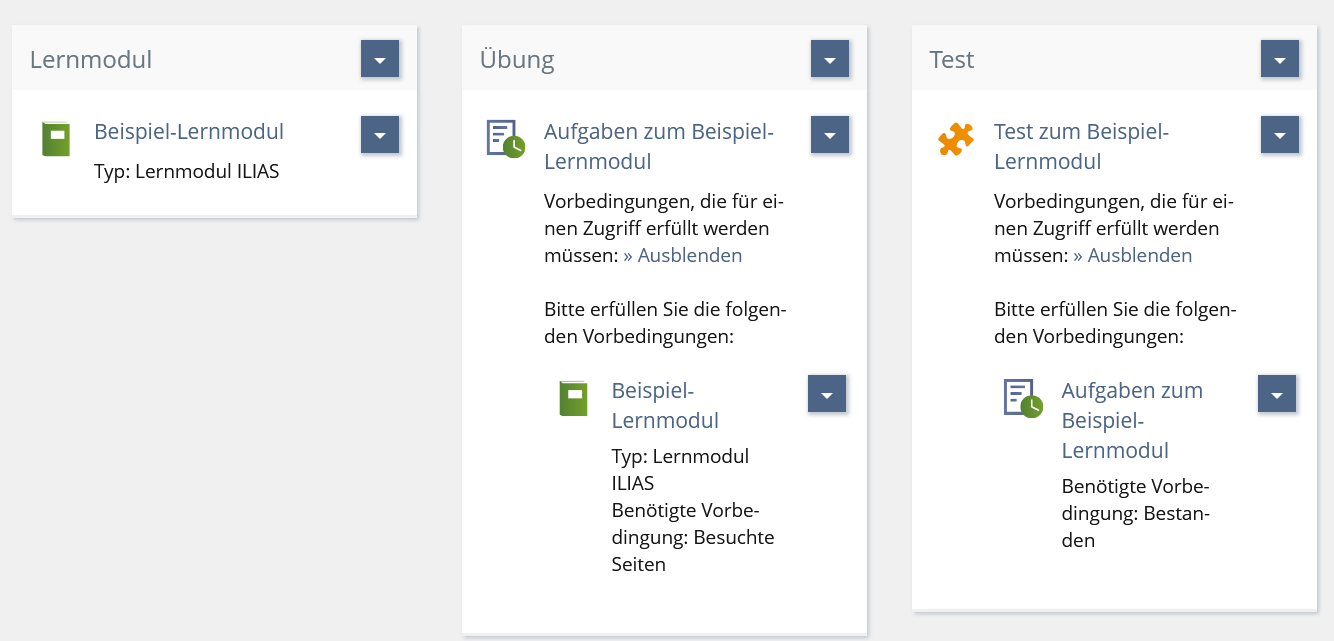Open the actions menu of Aufgaben zum Beispiel-Lernmodul in the Übung panel
The image size is (1334, 641).
pos(830,135)
